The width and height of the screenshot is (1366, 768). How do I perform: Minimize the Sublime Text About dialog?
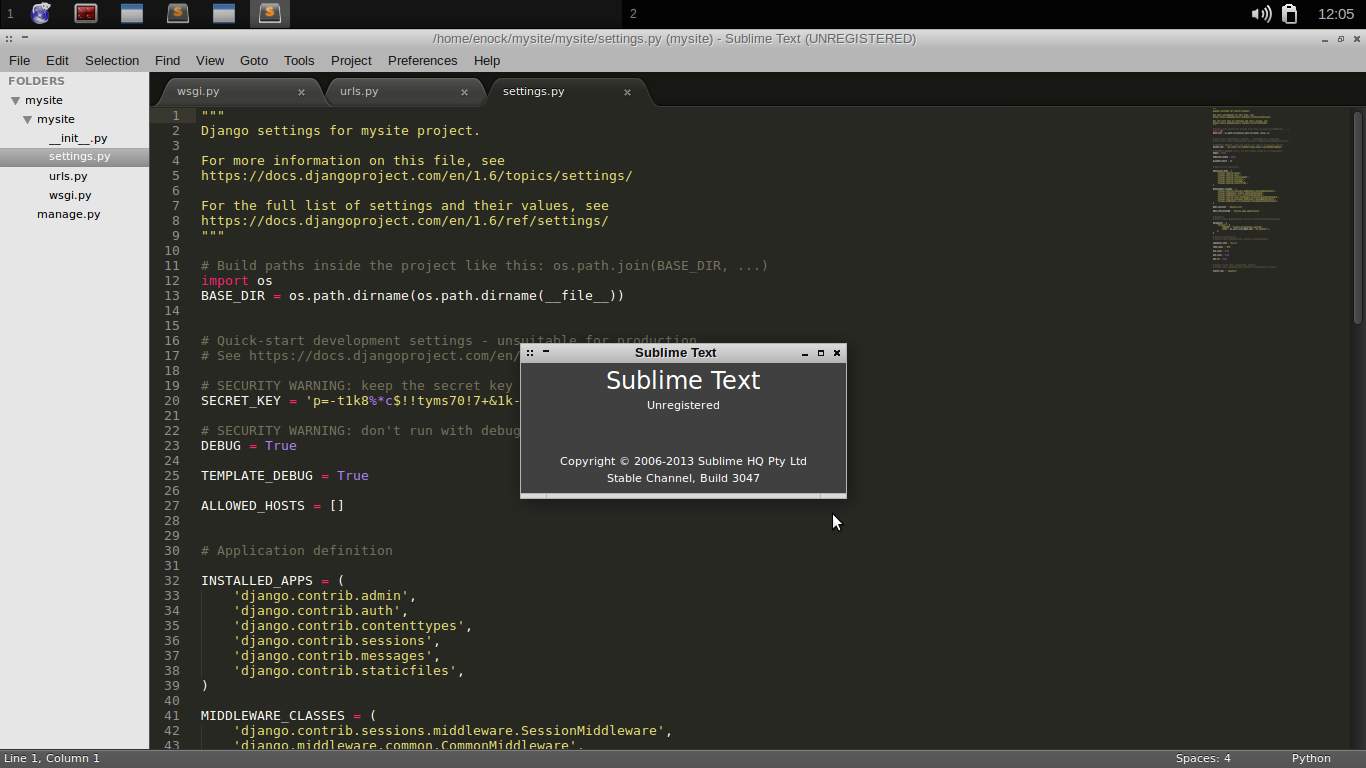tap(805, 353)
